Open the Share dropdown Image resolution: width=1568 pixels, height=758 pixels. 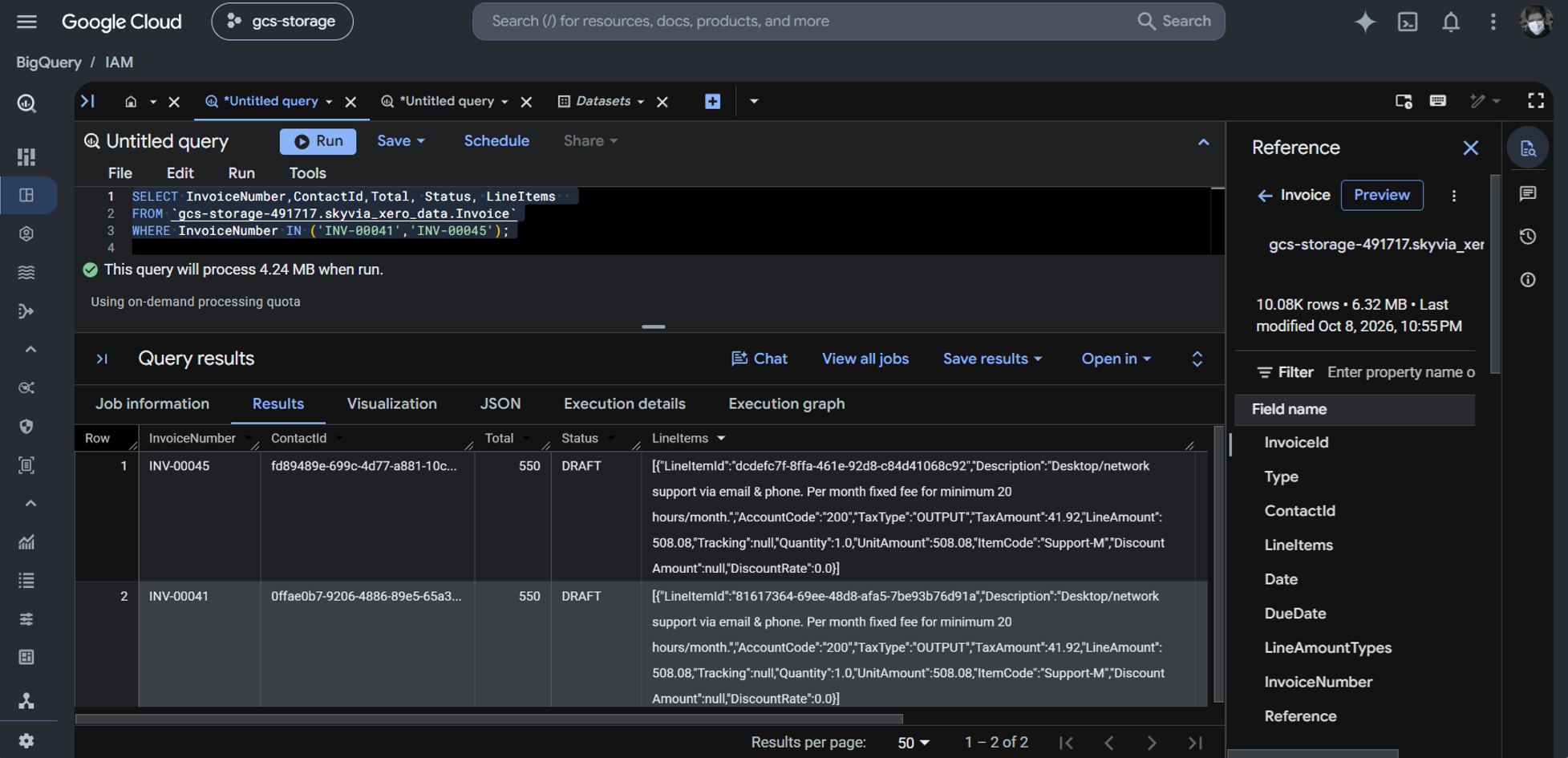[590, 141]
